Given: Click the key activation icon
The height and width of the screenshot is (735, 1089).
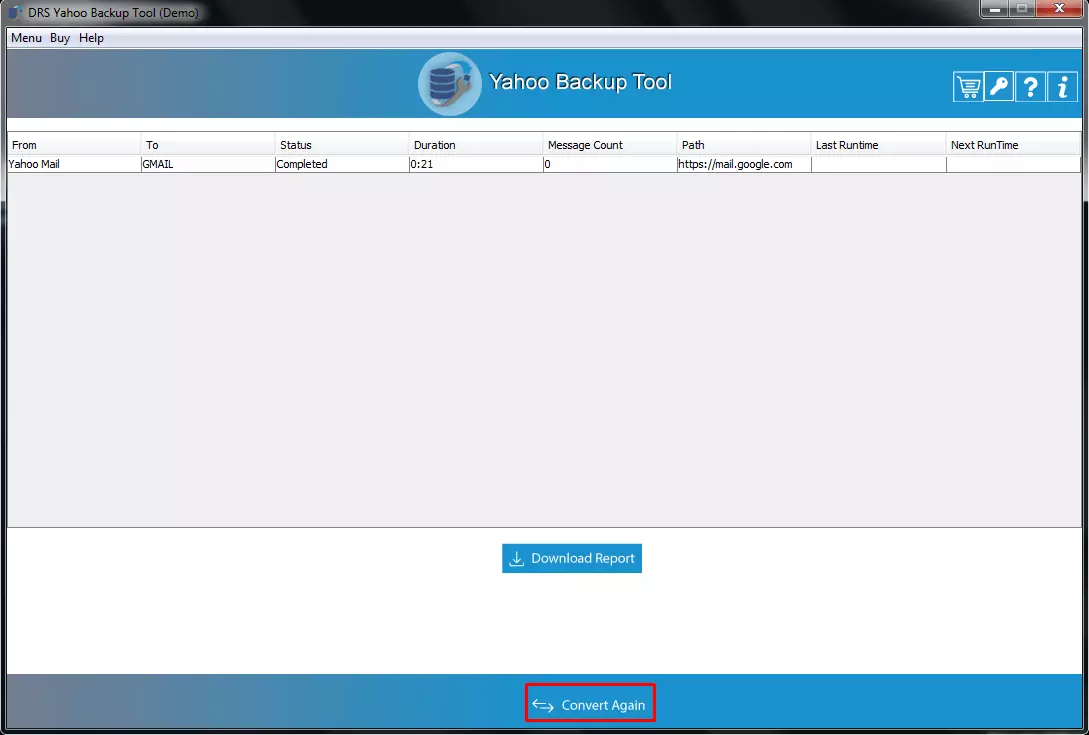Looking at the screenshot, I should (x=999, y=87).
